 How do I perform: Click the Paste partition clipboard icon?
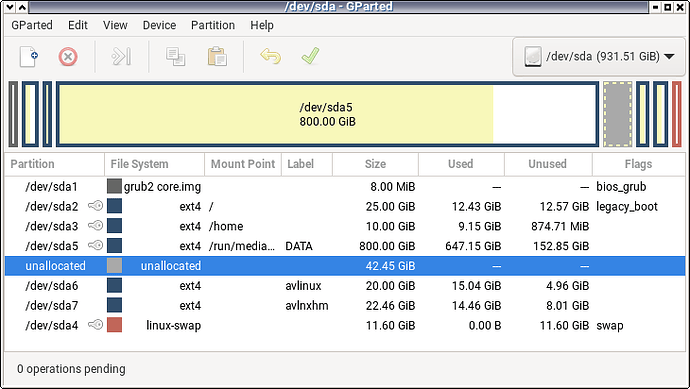217,57
